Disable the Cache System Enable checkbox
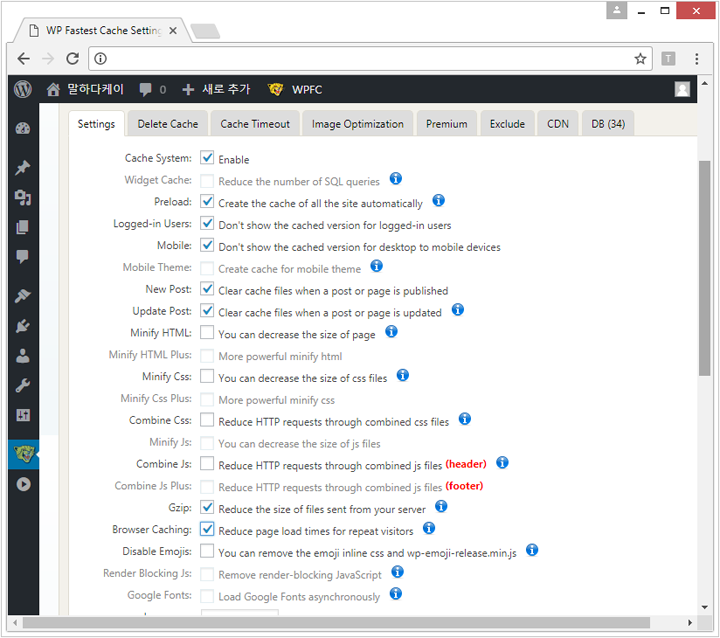 click(x=207, y=158)
